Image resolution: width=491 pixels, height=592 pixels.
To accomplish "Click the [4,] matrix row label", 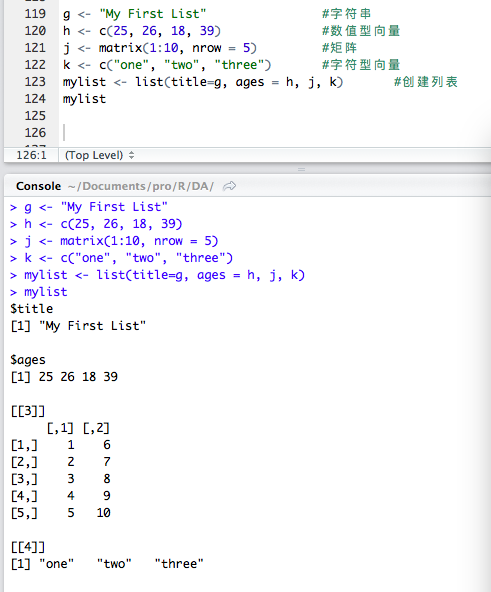I will (x=24, y=496).
